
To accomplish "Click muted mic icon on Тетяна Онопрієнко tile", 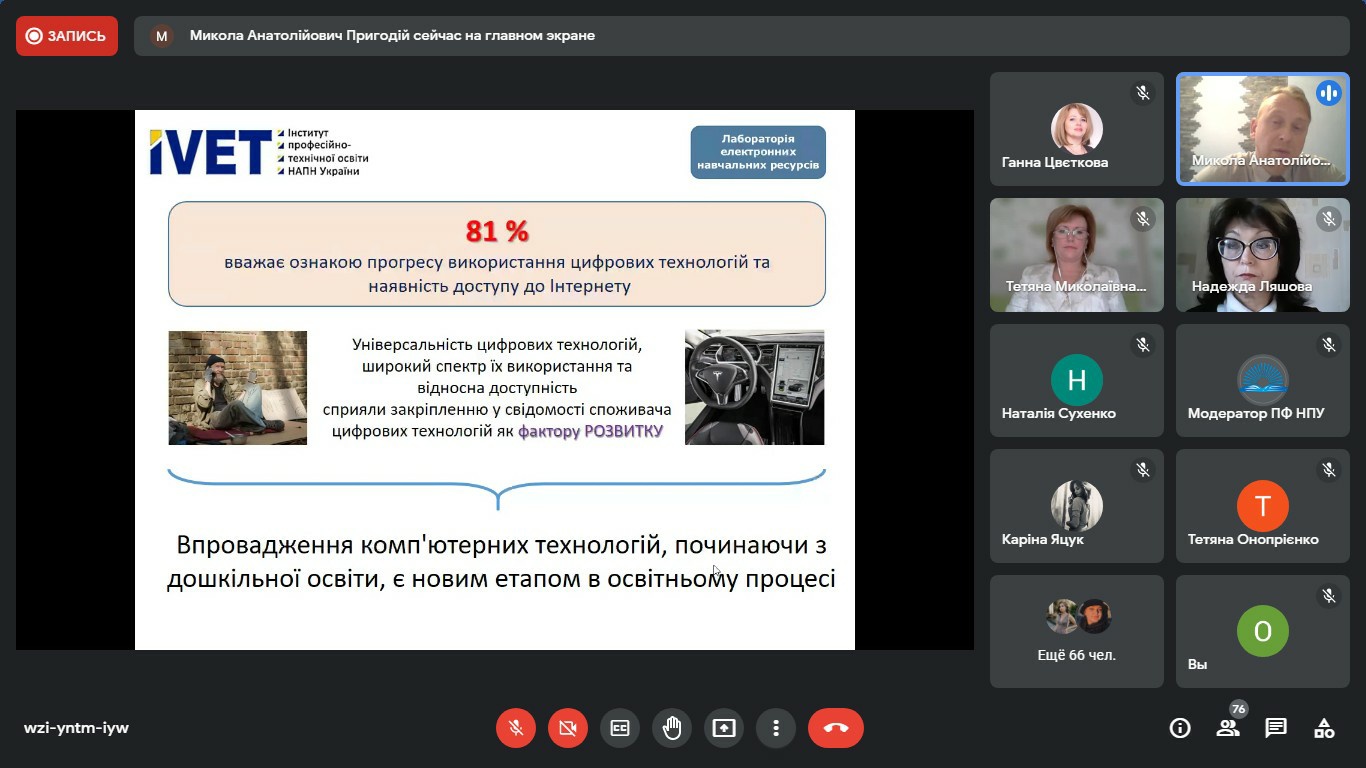I will (1329, 470).
